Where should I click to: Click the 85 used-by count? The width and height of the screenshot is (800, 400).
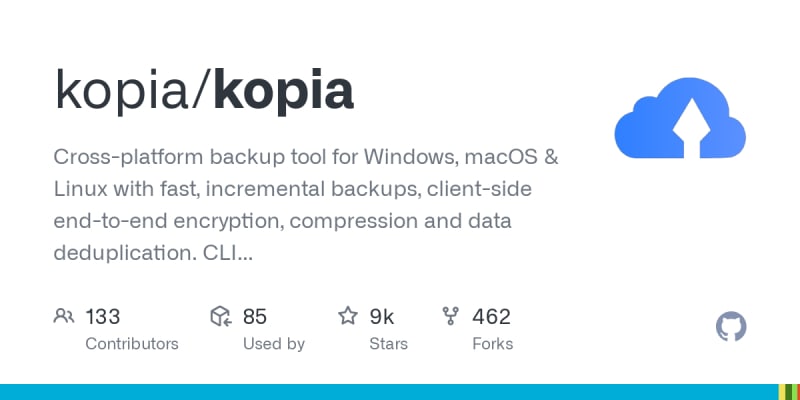(x=255, y=317)
